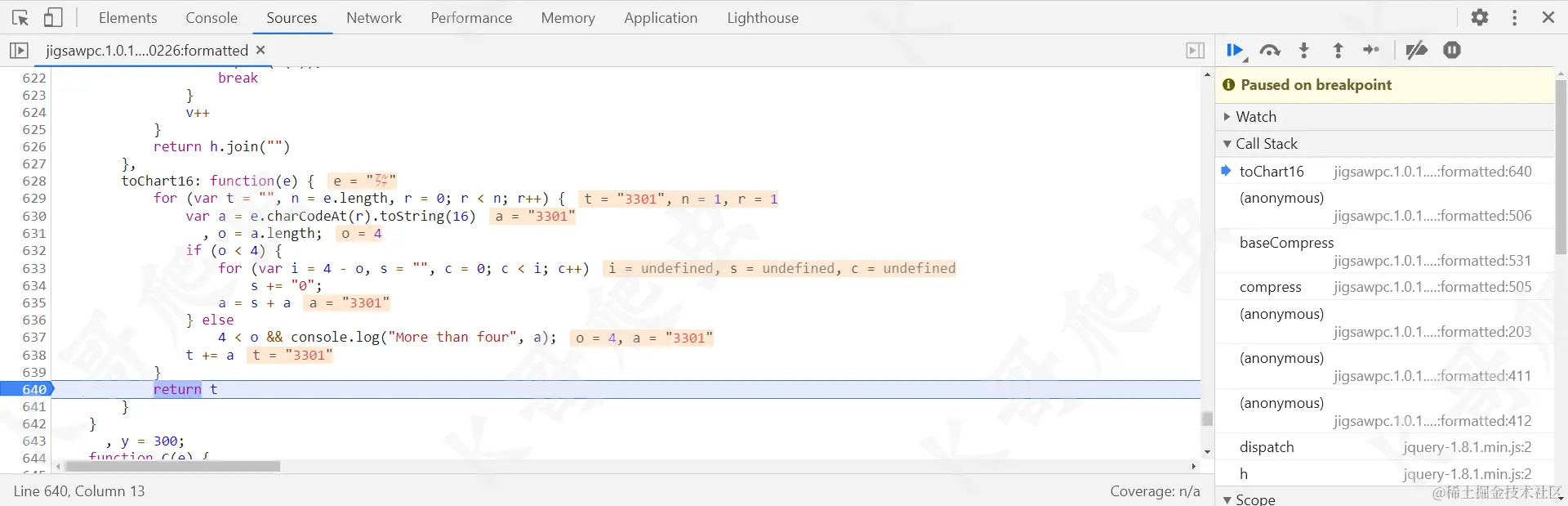Click 'Line 640, Column 13' status text
The height and width of the screenshot is (506, 1568).
click(x=79, y=491)
